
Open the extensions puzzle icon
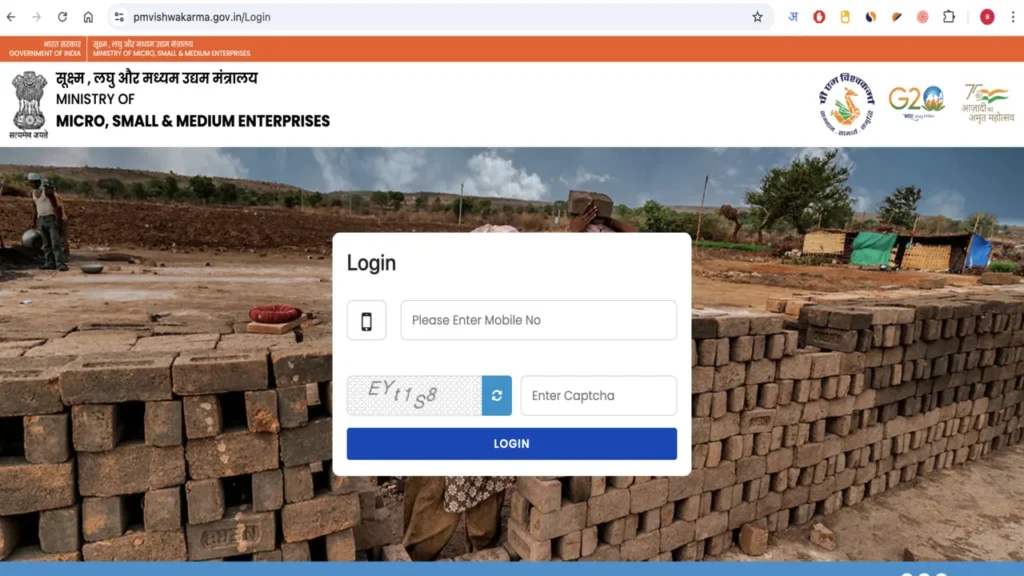(x=949, y=17)
